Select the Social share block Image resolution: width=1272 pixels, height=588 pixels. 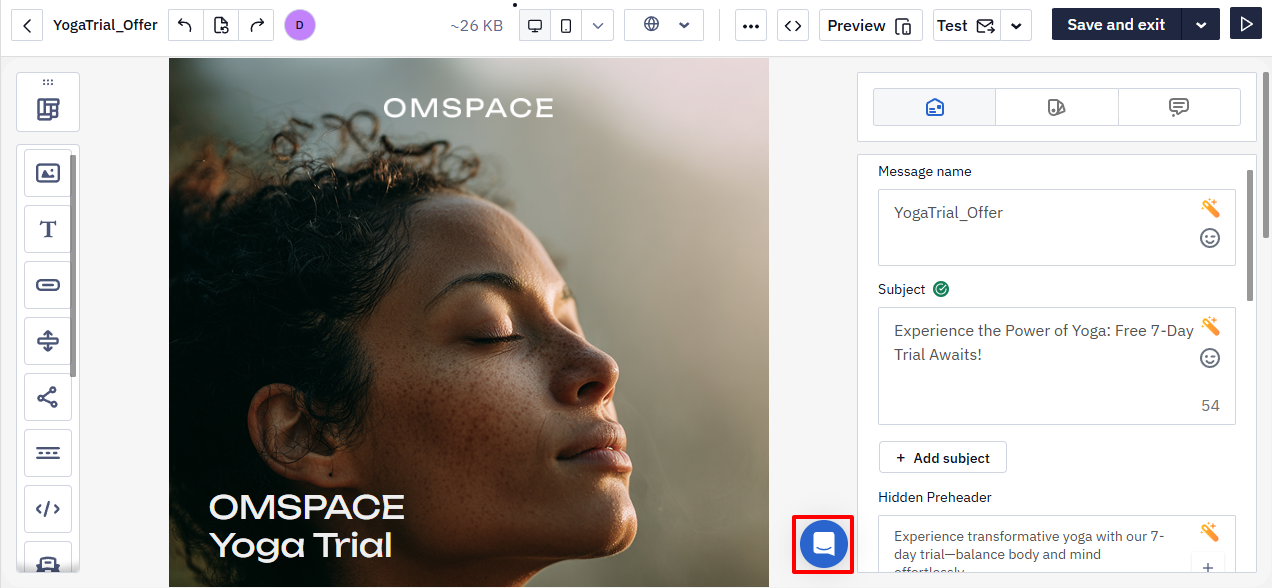tap(48, 397)
